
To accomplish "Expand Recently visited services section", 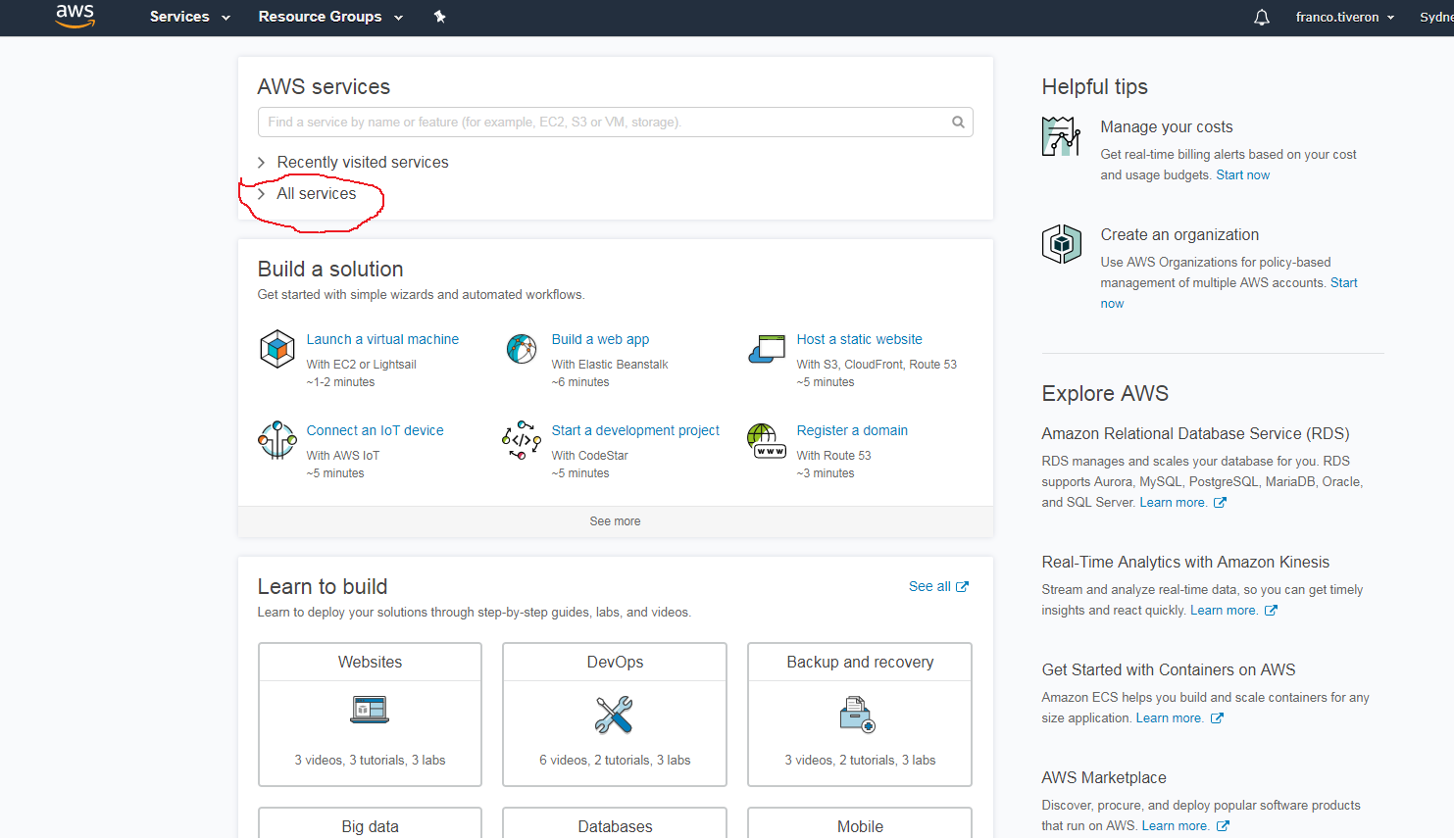I will click(353, 163).
